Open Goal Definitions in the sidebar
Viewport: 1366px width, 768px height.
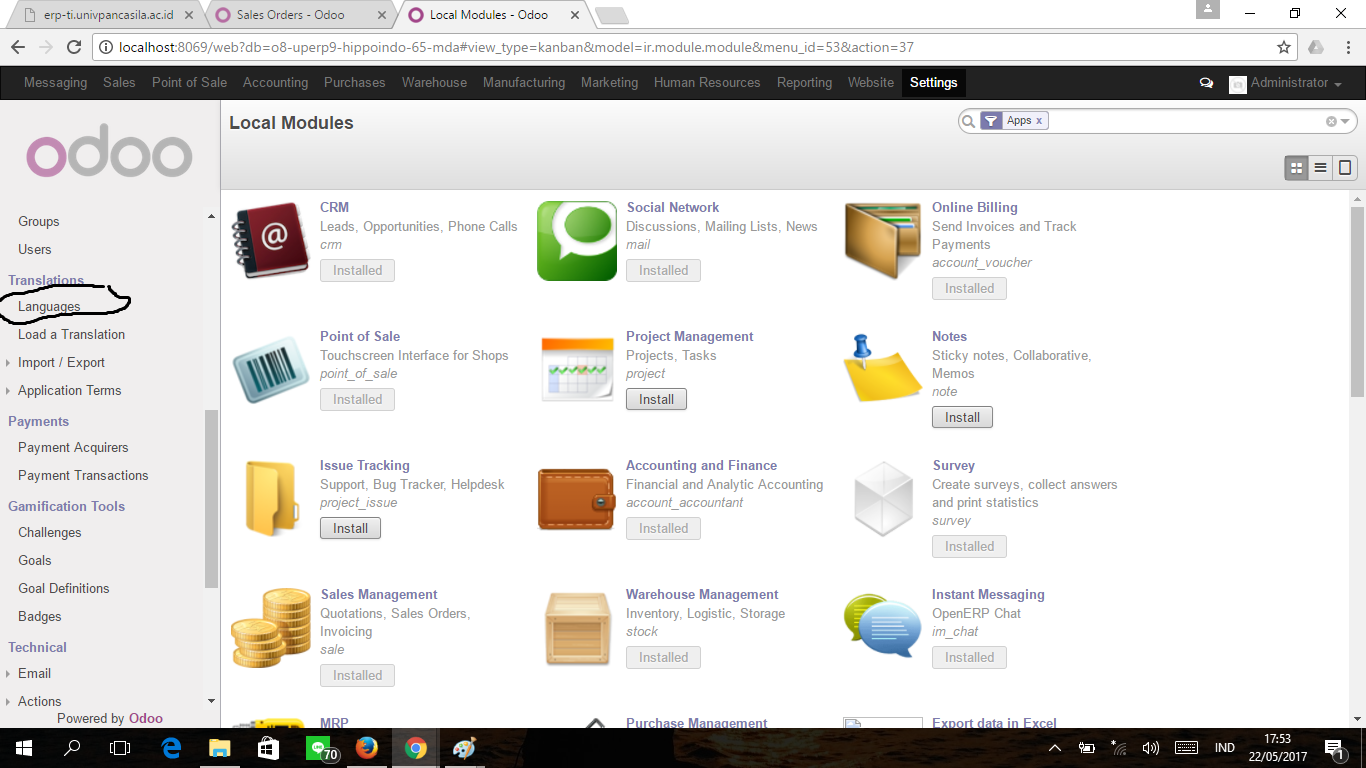click(64, 588)
